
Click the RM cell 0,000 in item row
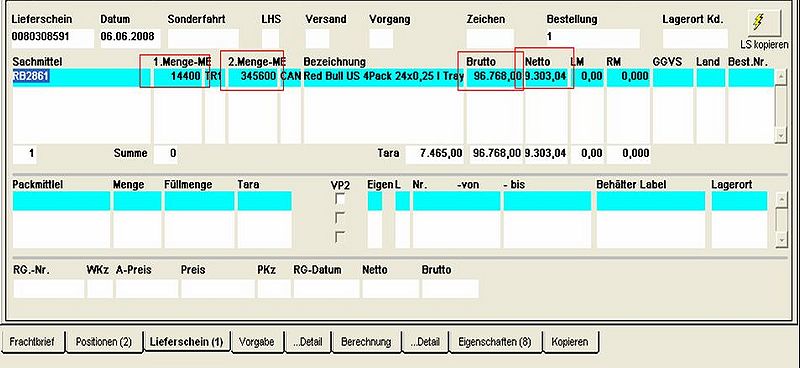pyautogui.click(x=628, y=77)
